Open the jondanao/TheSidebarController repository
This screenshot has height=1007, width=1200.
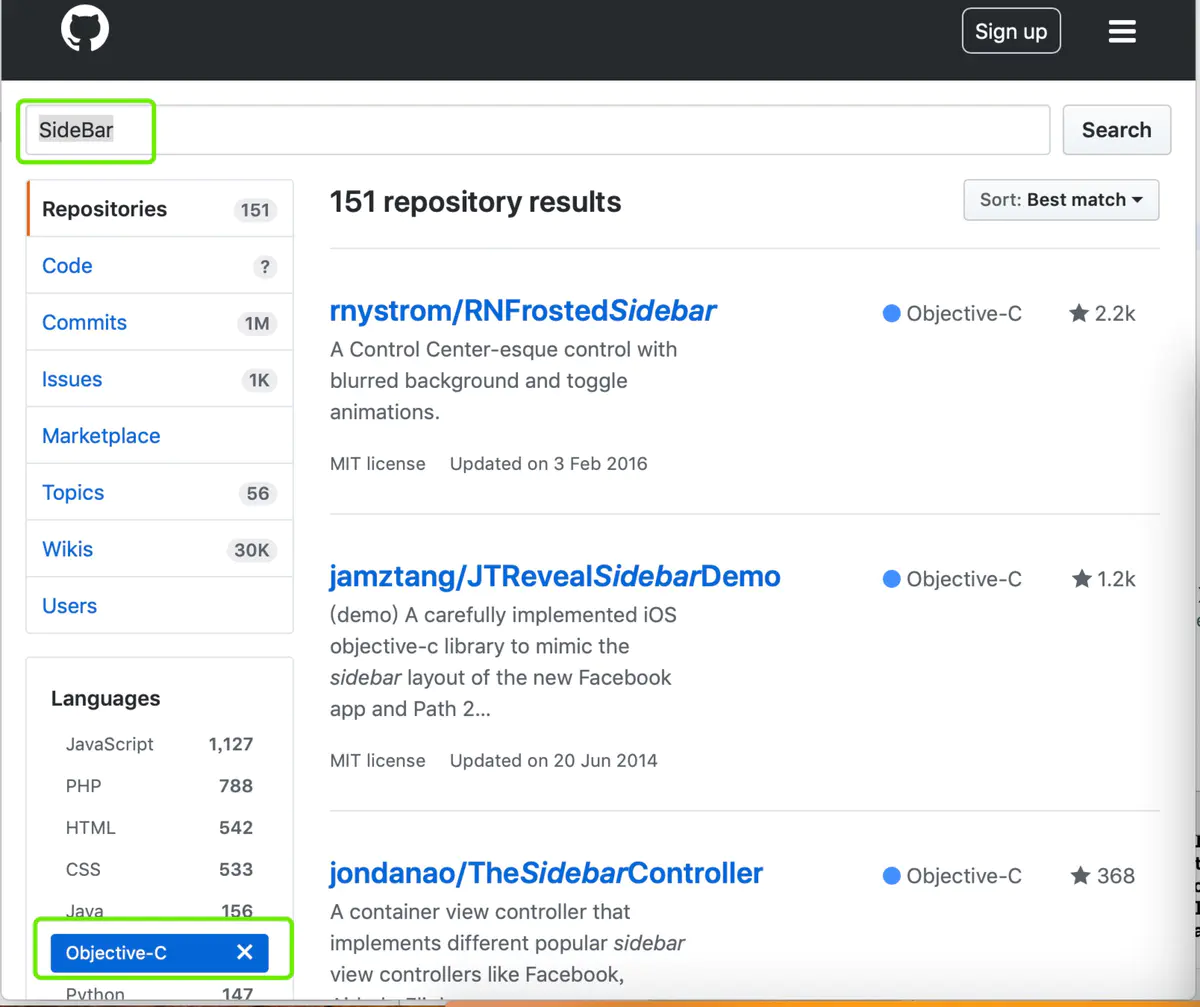tap(546, 873)
